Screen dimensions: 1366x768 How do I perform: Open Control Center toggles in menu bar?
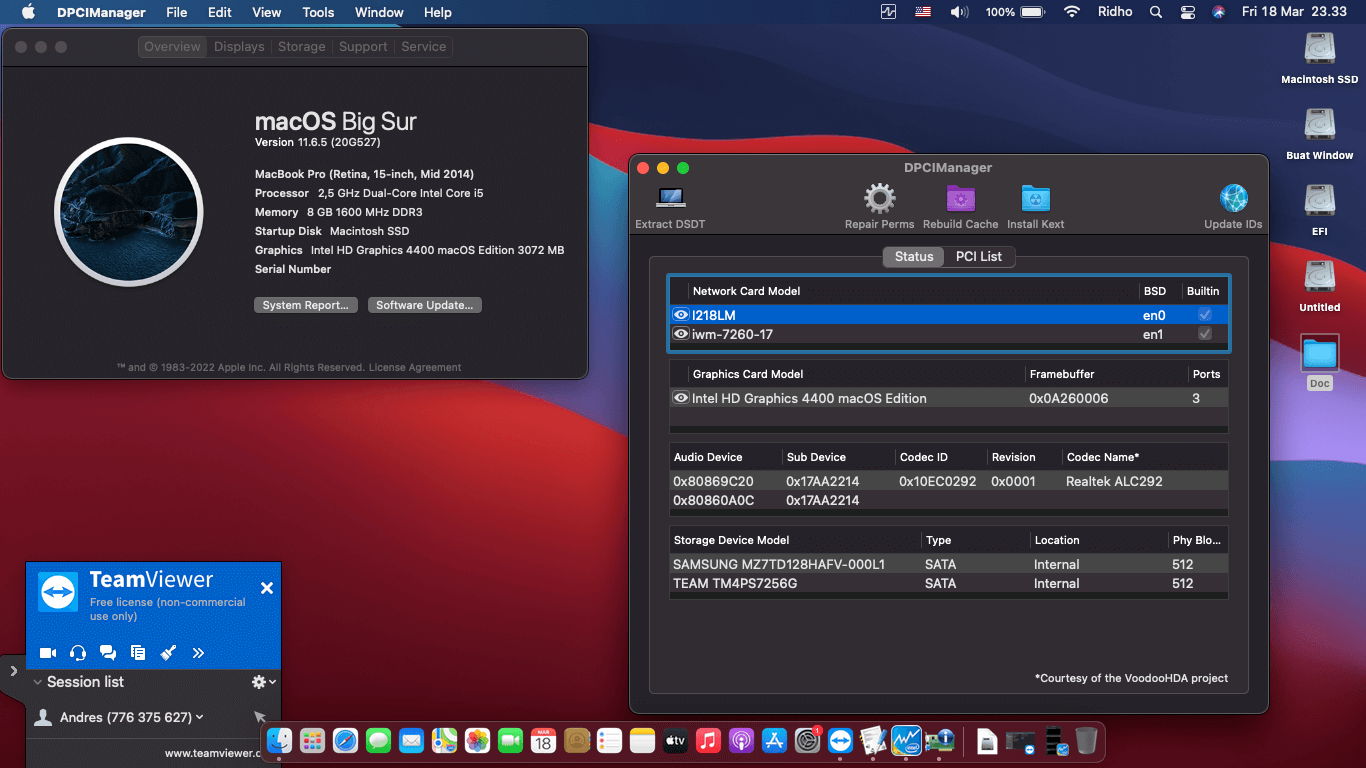1187,12
